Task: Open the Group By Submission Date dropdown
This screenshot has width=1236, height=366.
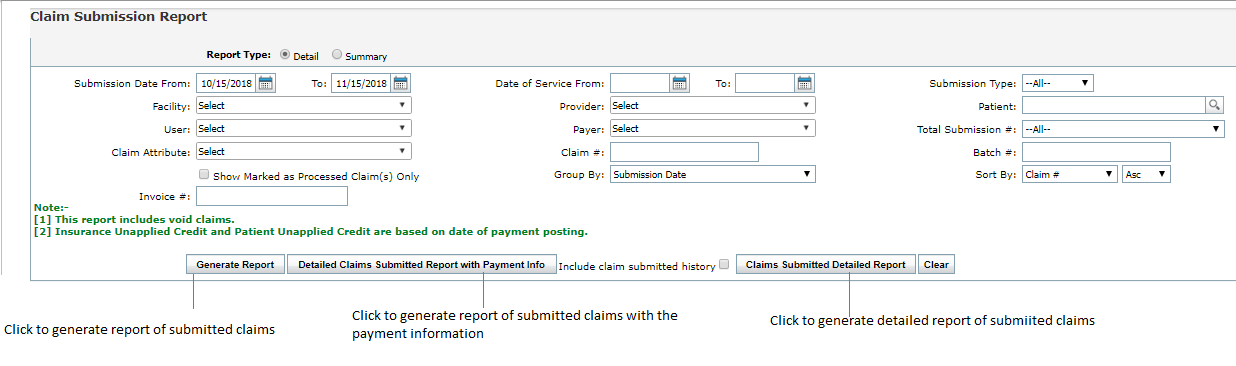Action: tap(712, 174)
